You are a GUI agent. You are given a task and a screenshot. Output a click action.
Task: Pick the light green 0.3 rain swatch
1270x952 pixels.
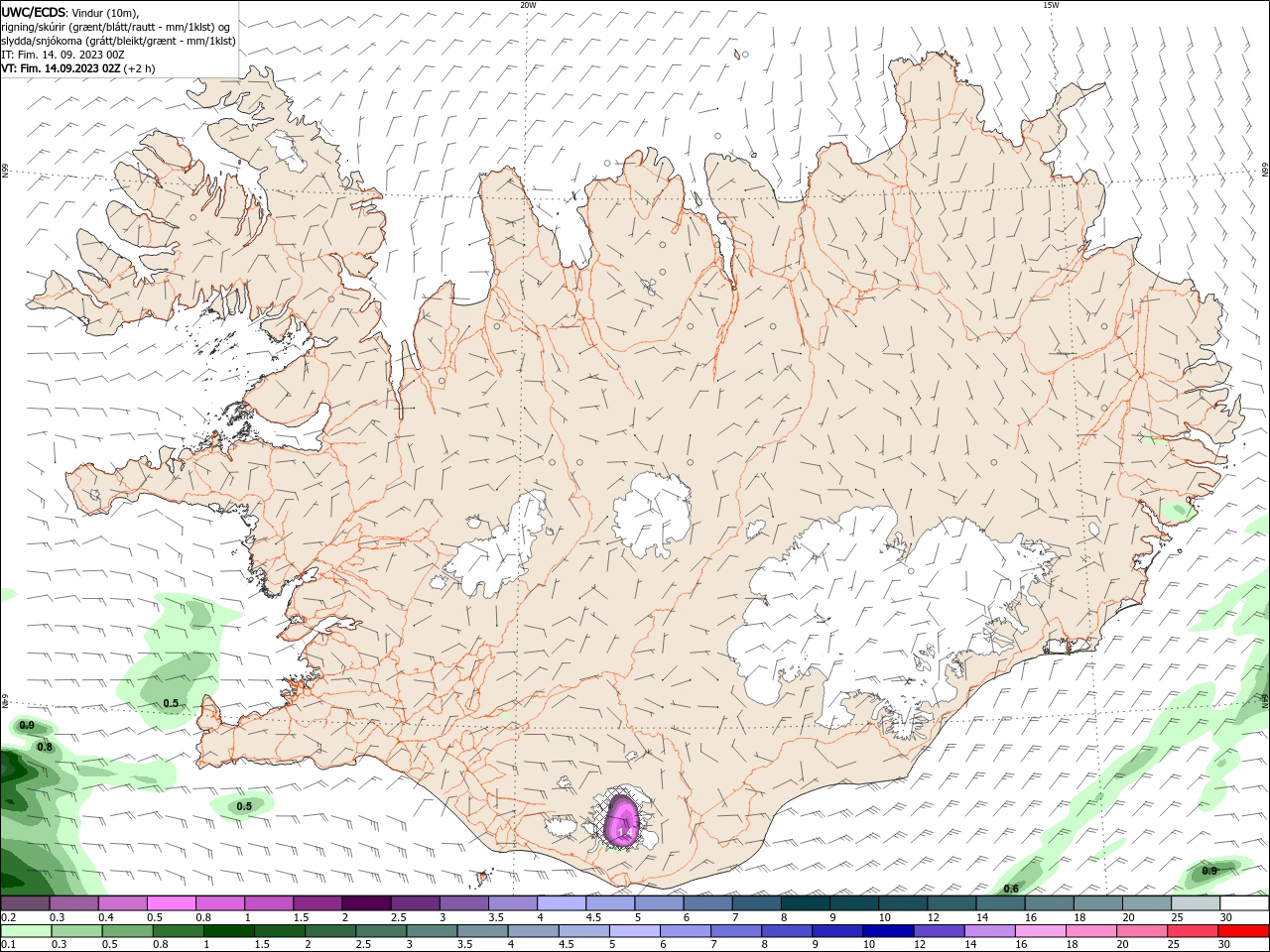tap(75, 930)
